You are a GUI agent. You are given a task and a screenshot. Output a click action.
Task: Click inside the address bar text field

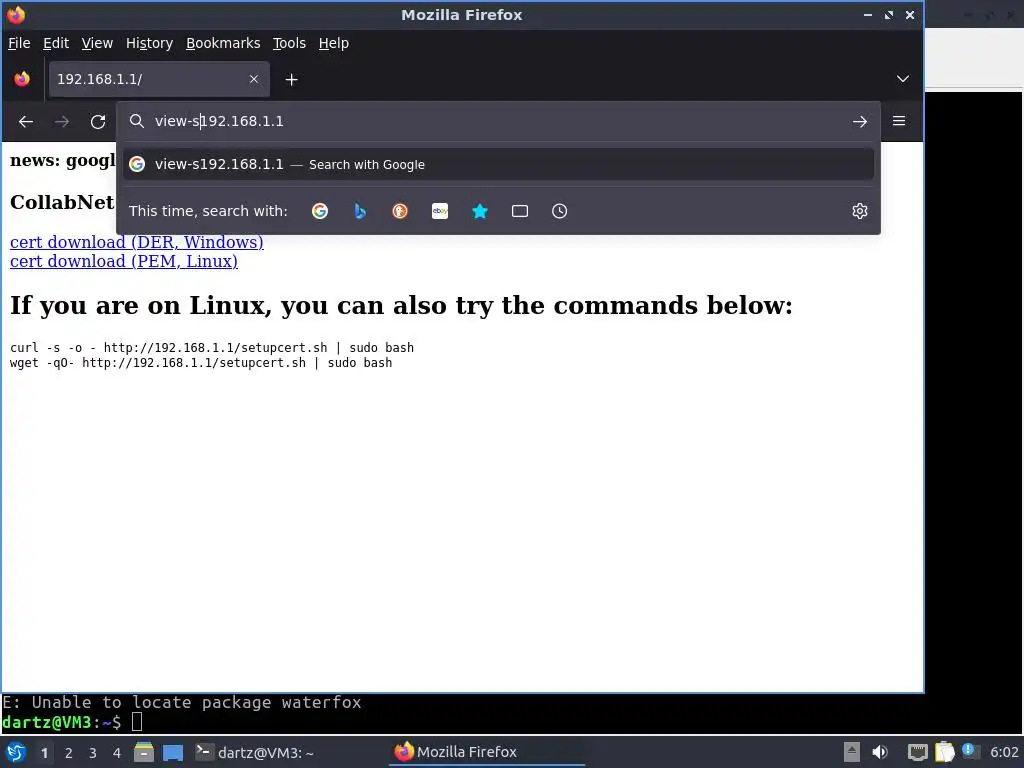(x=496, y=121)
